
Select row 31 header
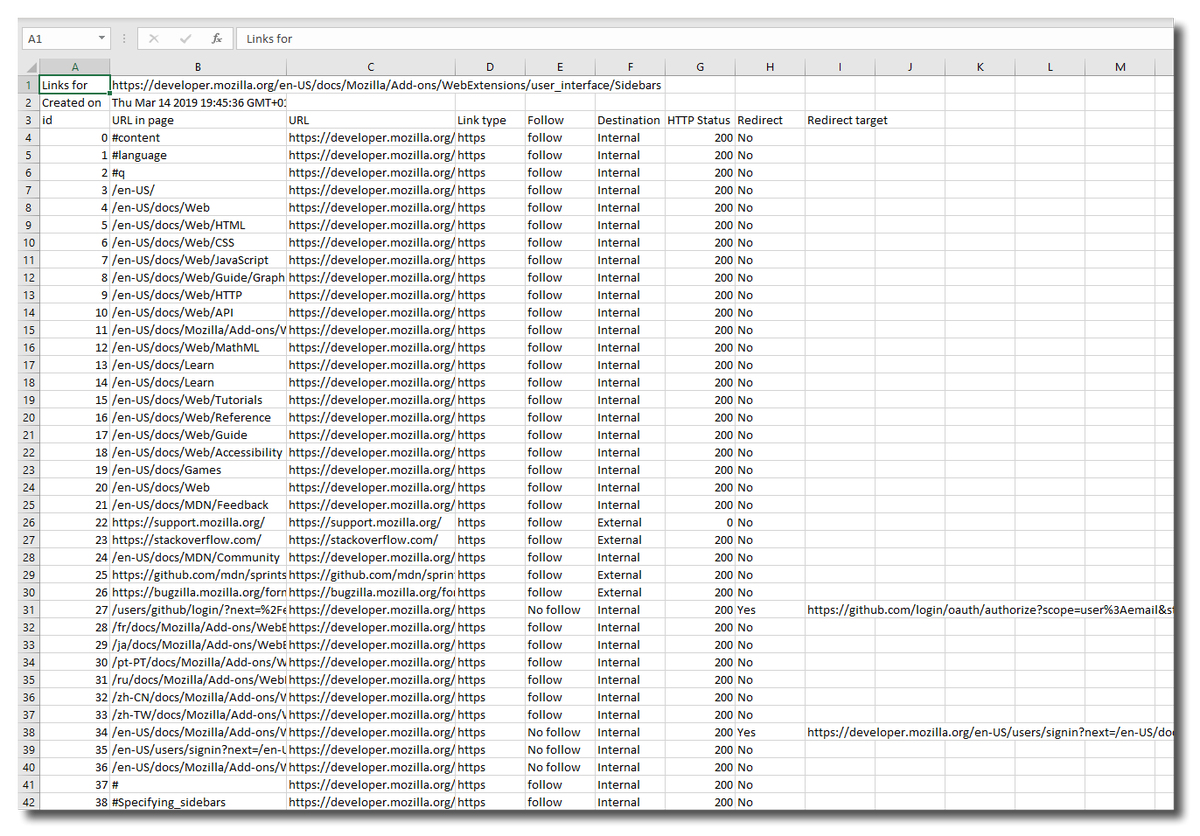pyautogui.click(x=29, y=610)
